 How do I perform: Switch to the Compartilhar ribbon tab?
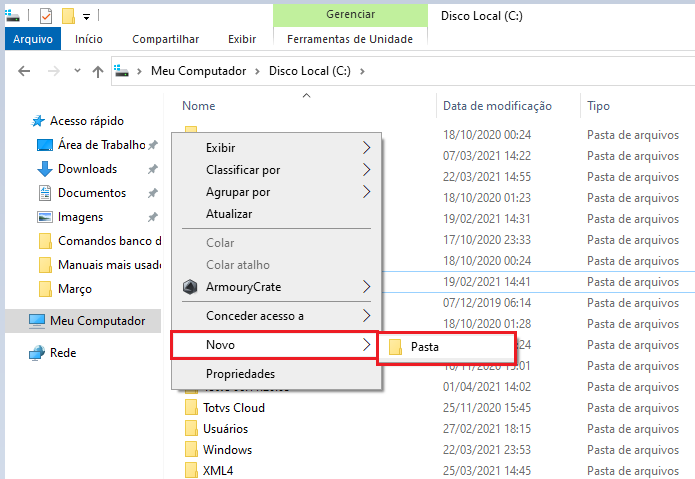(165, 39)
